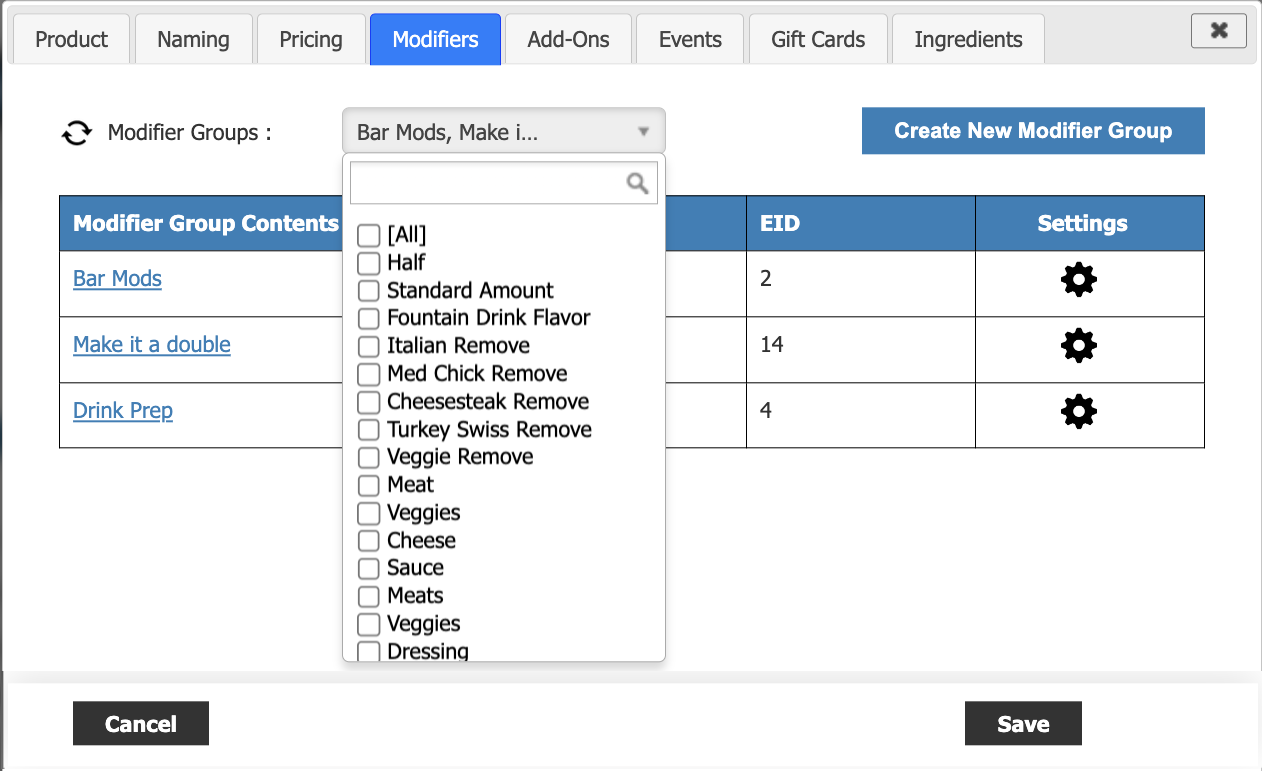Screen dimensions: 1262x771
Task: Check the [All] option
Action: coord(369,235)
